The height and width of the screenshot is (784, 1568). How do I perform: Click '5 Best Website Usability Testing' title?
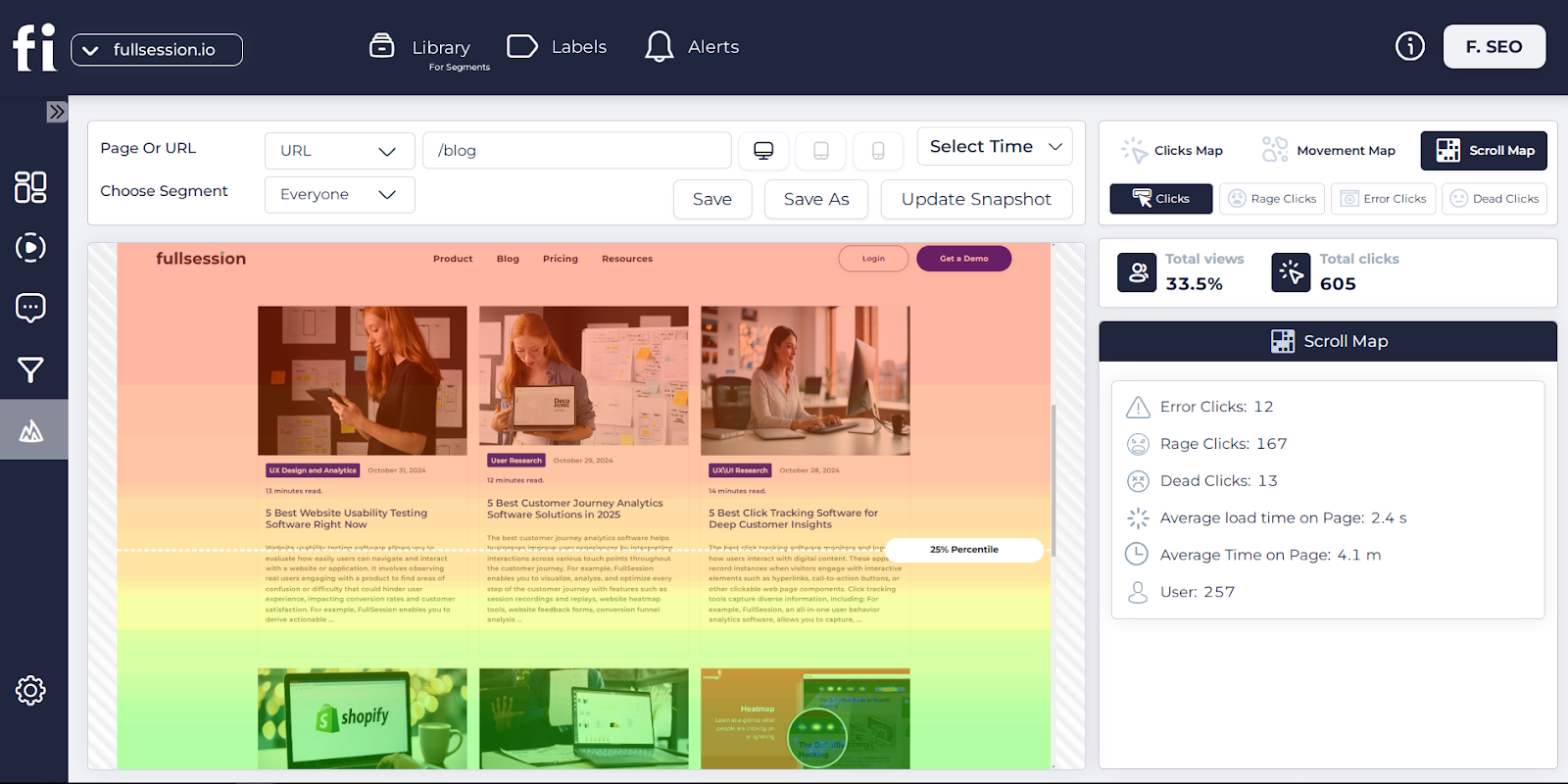pyautogui.click(x=346, y=518)
